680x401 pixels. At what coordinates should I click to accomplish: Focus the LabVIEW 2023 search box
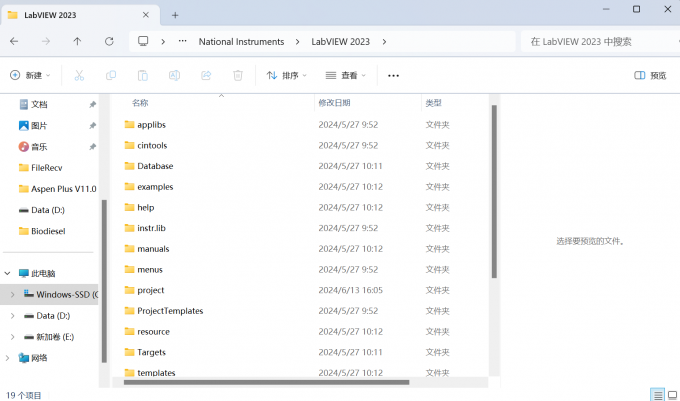click(598, 42)
